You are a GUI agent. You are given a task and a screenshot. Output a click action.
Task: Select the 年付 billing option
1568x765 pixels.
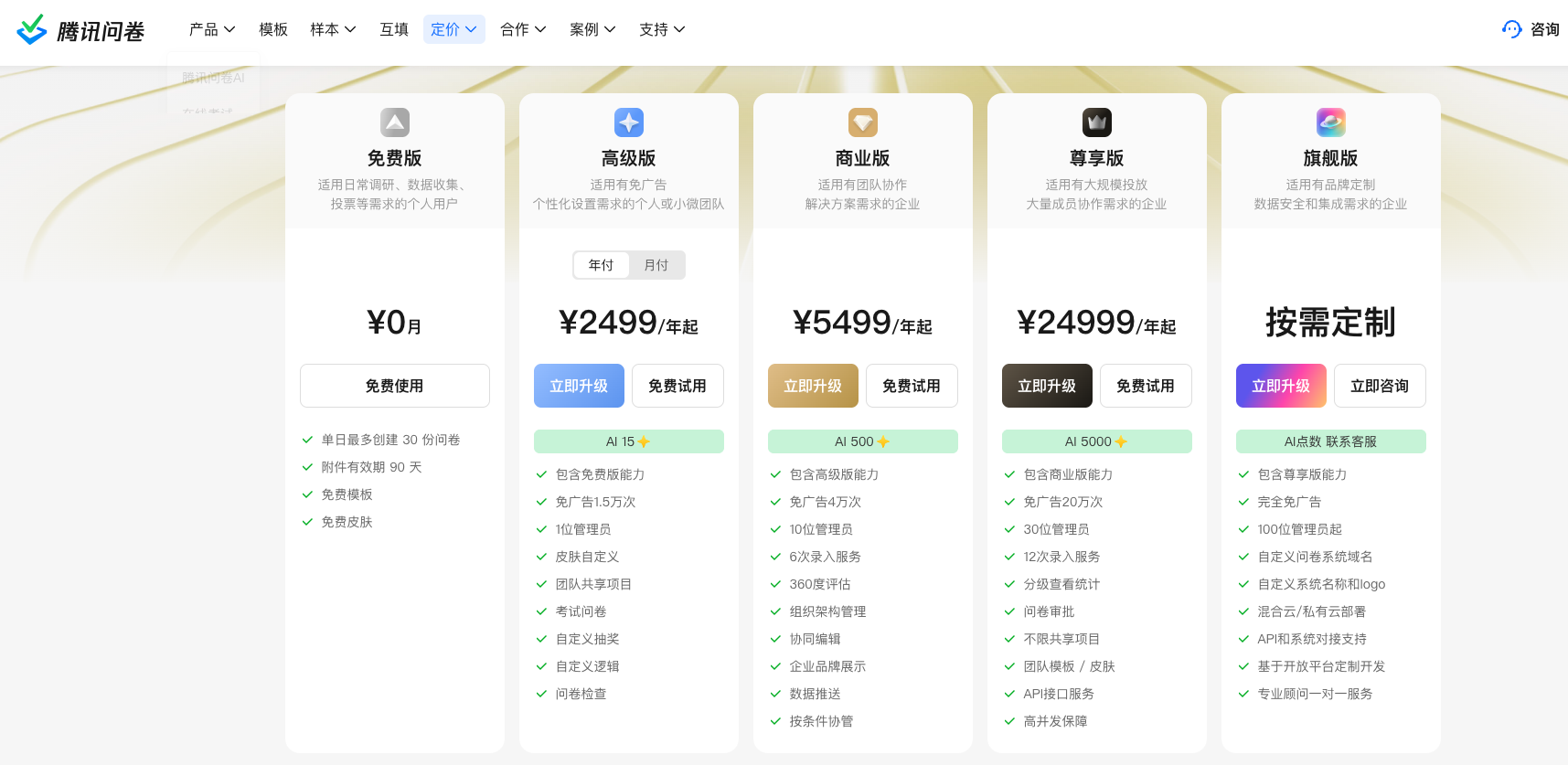coord(602,265)
